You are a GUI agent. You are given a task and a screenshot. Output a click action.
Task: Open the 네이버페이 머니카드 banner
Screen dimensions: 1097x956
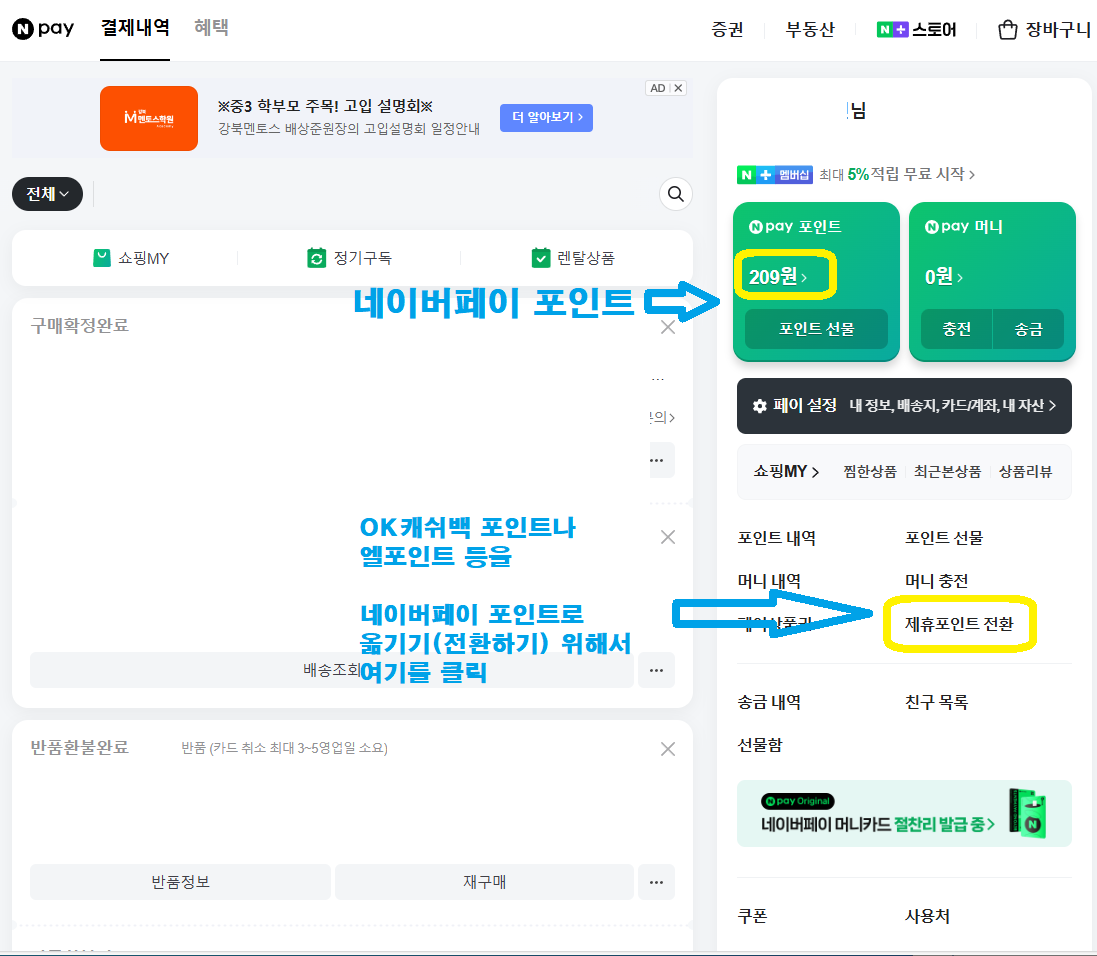904,814
